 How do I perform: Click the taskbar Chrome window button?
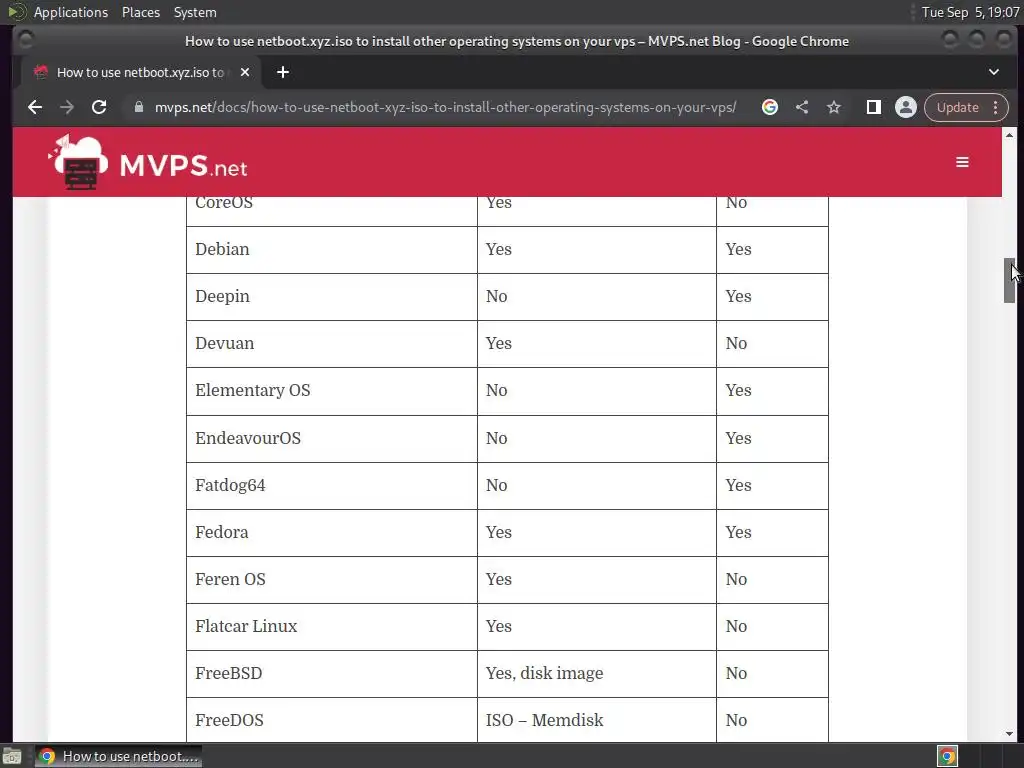point(118,756)
